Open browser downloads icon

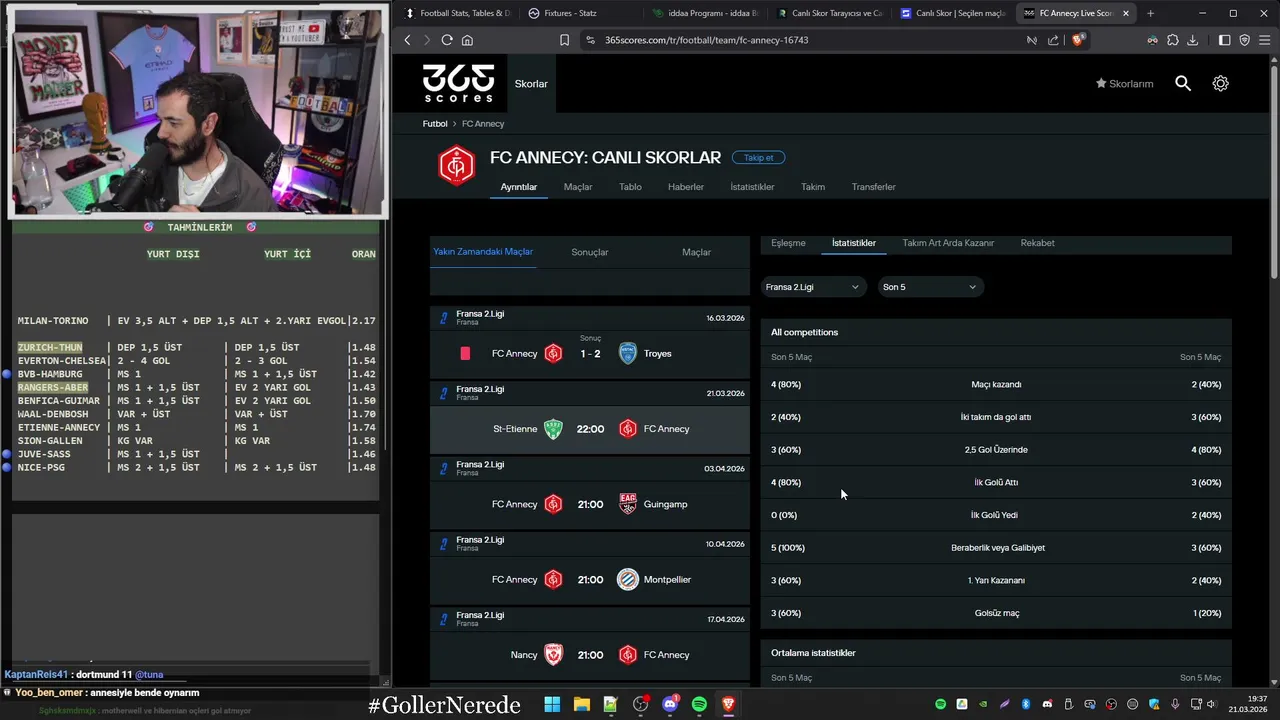[1192, 40]
